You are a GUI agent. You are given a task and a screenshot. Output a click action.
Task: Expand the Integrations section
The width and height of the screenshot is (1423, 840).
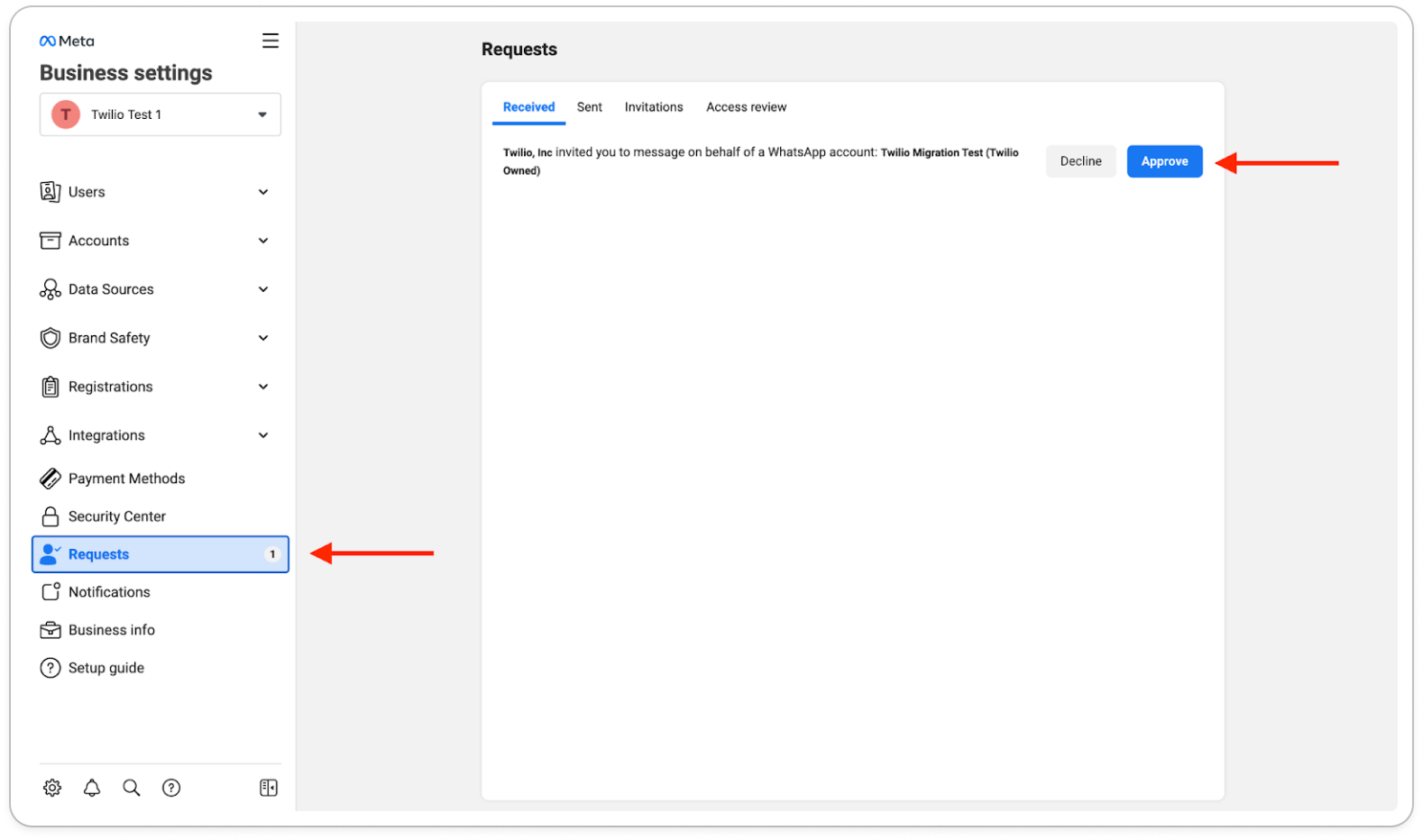pos(155,435)
